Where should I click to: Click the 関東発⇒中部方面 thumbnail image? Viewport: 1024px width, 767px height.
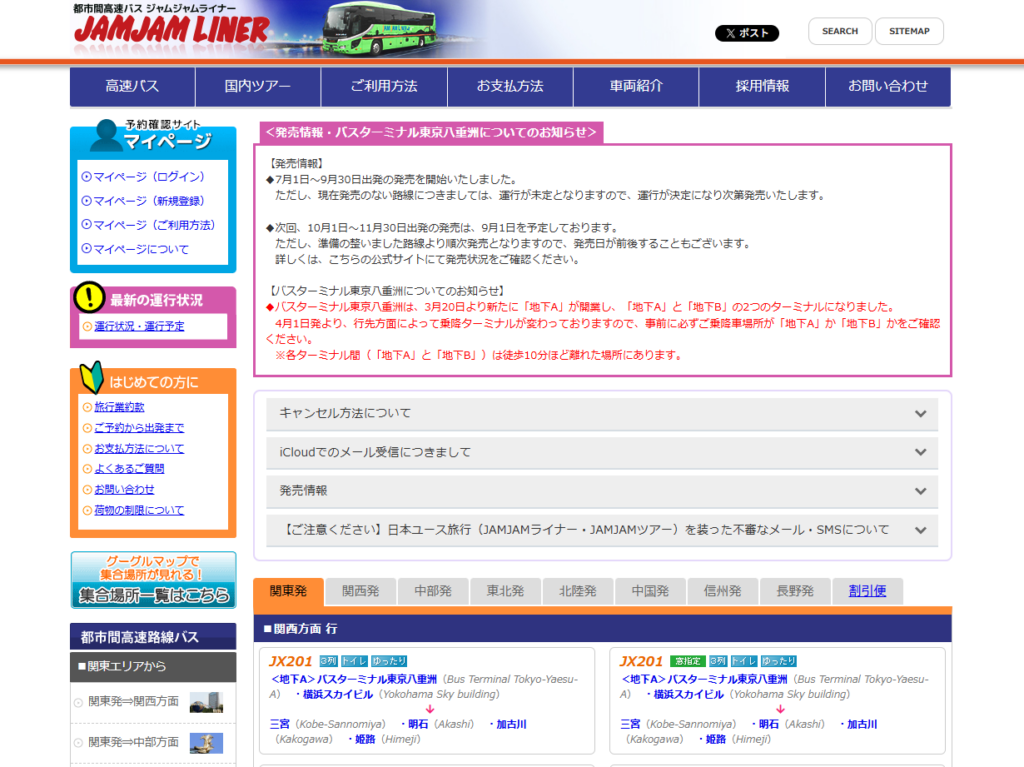pyautogui.click(x=206, y=743)
